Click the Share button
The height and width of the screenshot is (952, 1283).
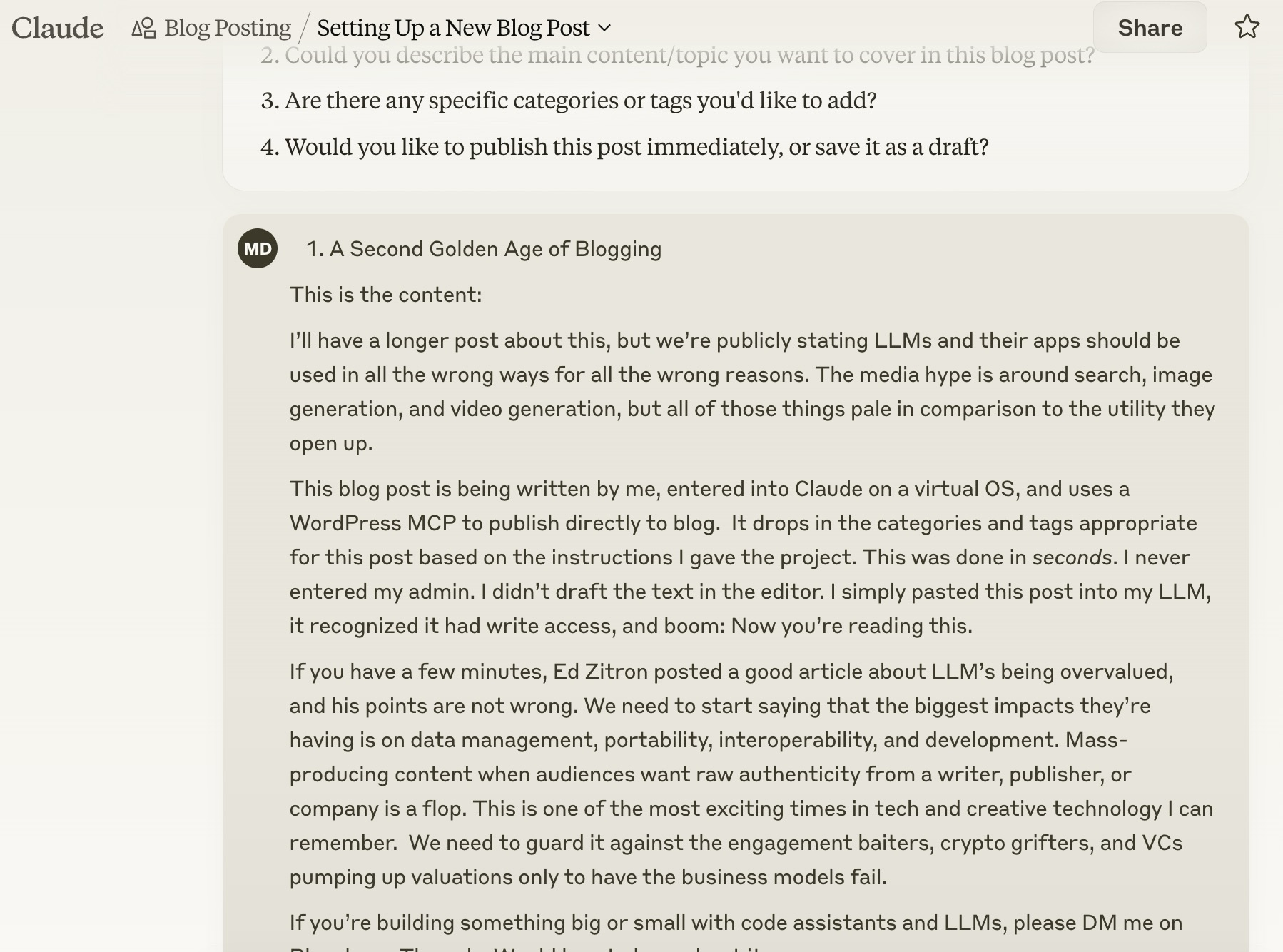(x=1150, y=28)
